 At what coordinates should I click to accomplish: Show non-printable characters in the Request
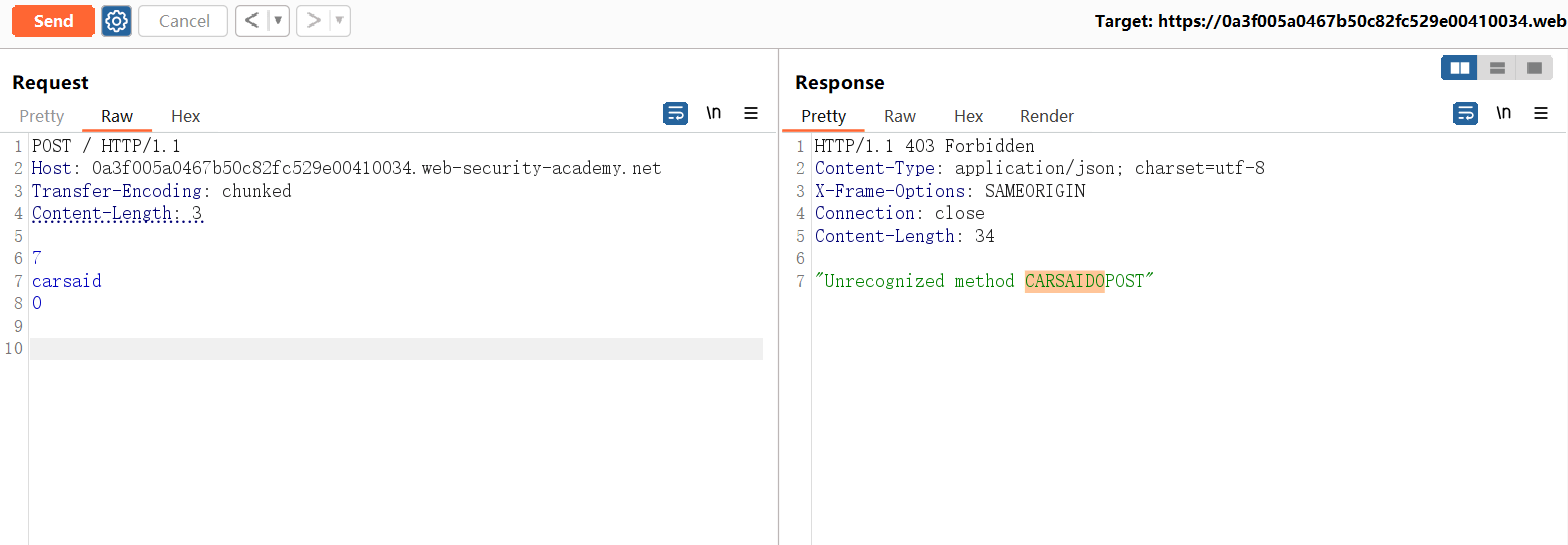(713, 114)
